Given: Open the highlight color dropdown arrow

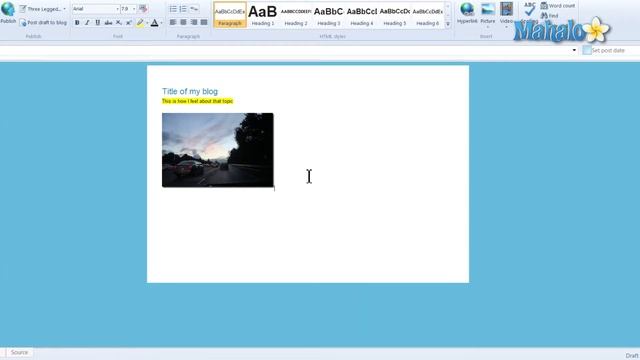Looking at the screenshot, I should 147,23.
